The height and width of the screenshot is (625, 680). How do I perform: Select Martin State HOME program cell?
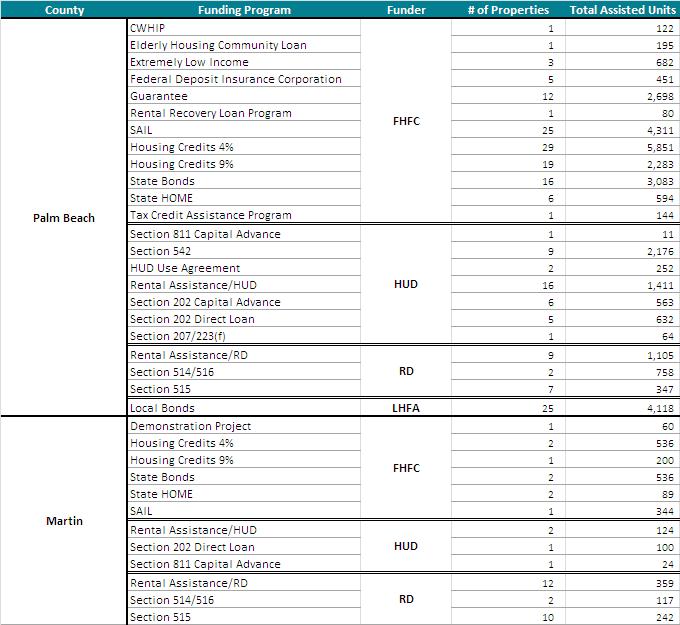click(x=244, y=494)
